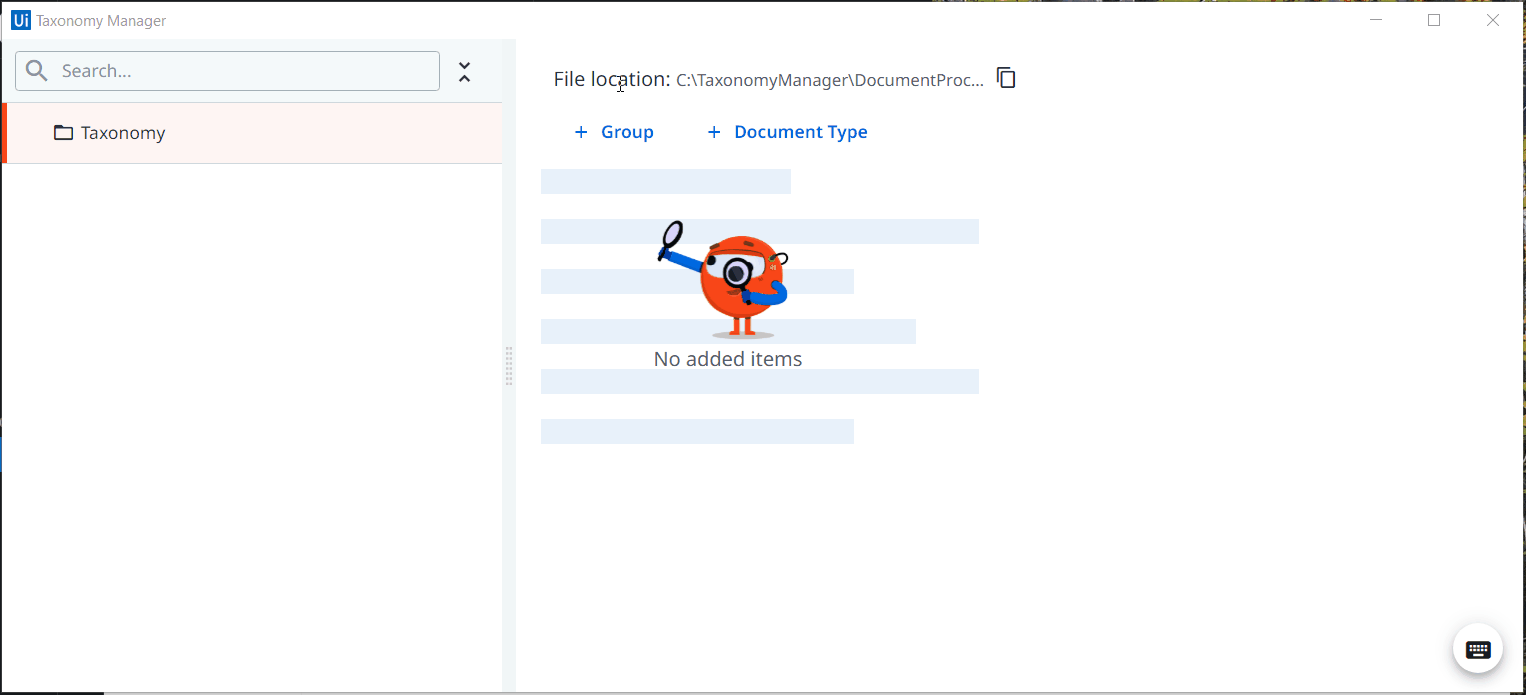Click the panel splitter grip handle
The height and width of the screenshot is (695, 1526).
pos(509,366)
